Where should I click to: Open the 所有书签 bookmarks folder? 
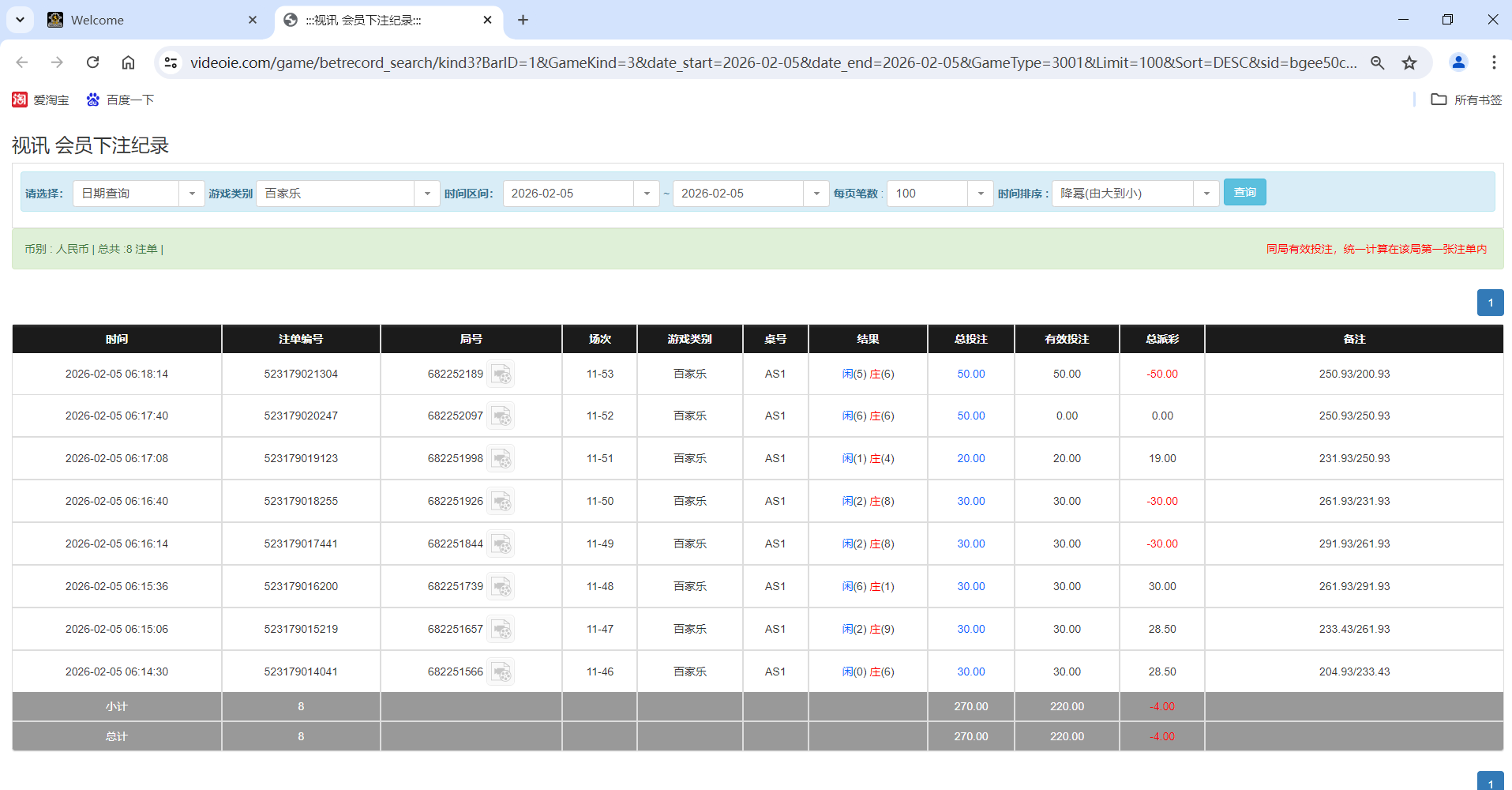(1465, 100)
